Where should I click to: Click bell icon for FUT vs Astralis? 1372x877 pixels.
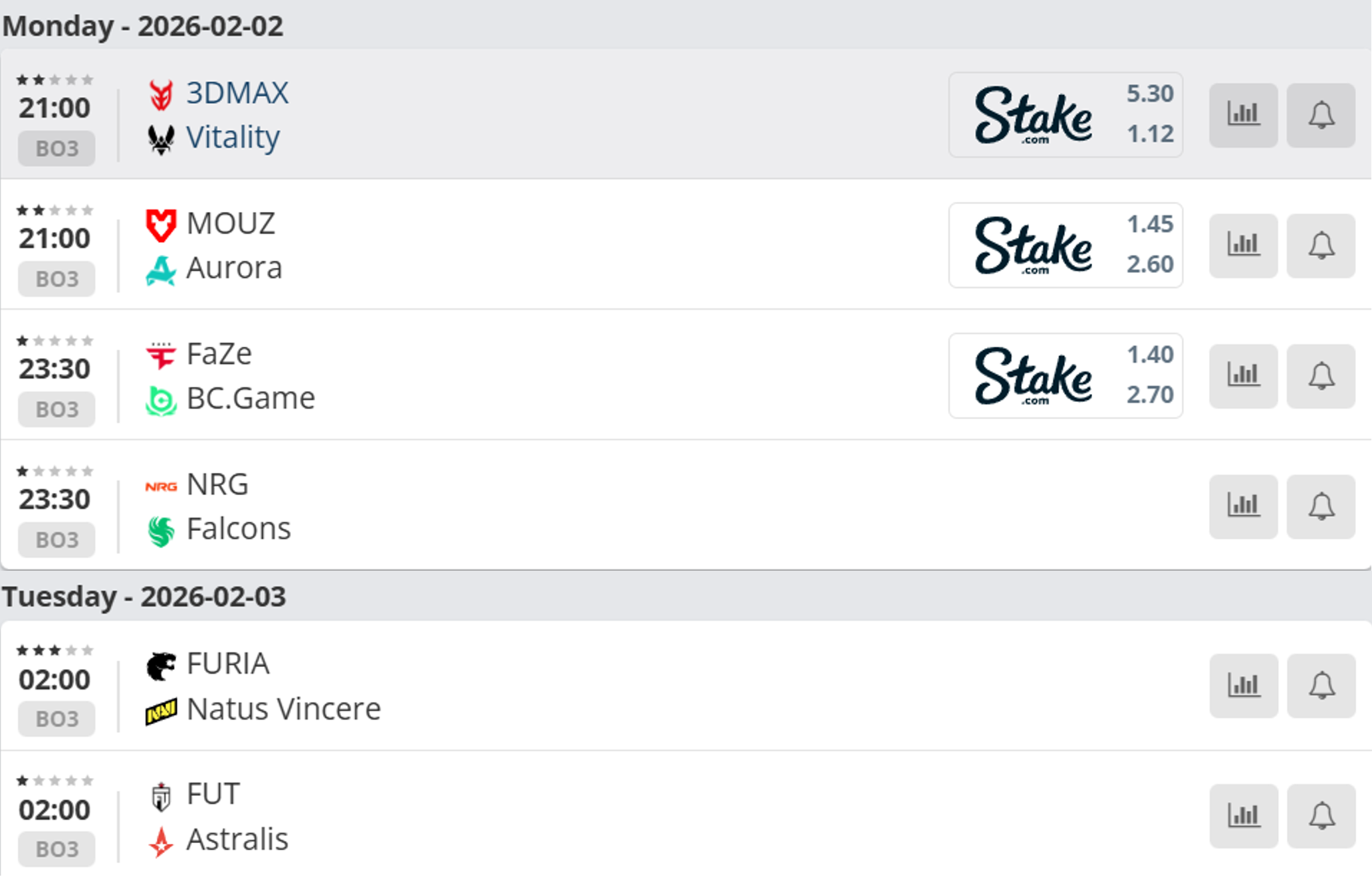pyautogui.click(x=1320, y=815)
